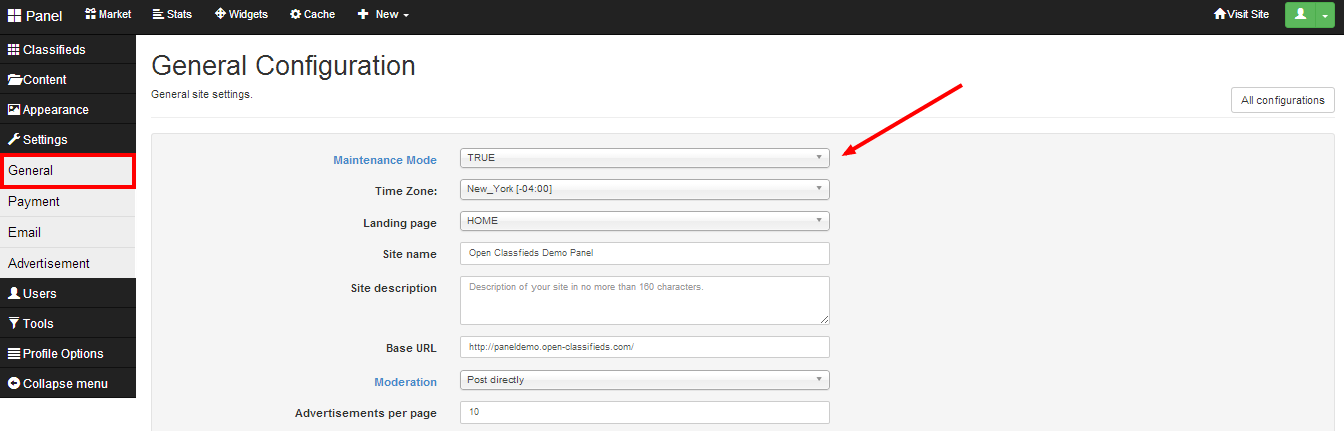1344x431 pixels.
Task: Open the Landing page dropdown
Action: (644, 221)
